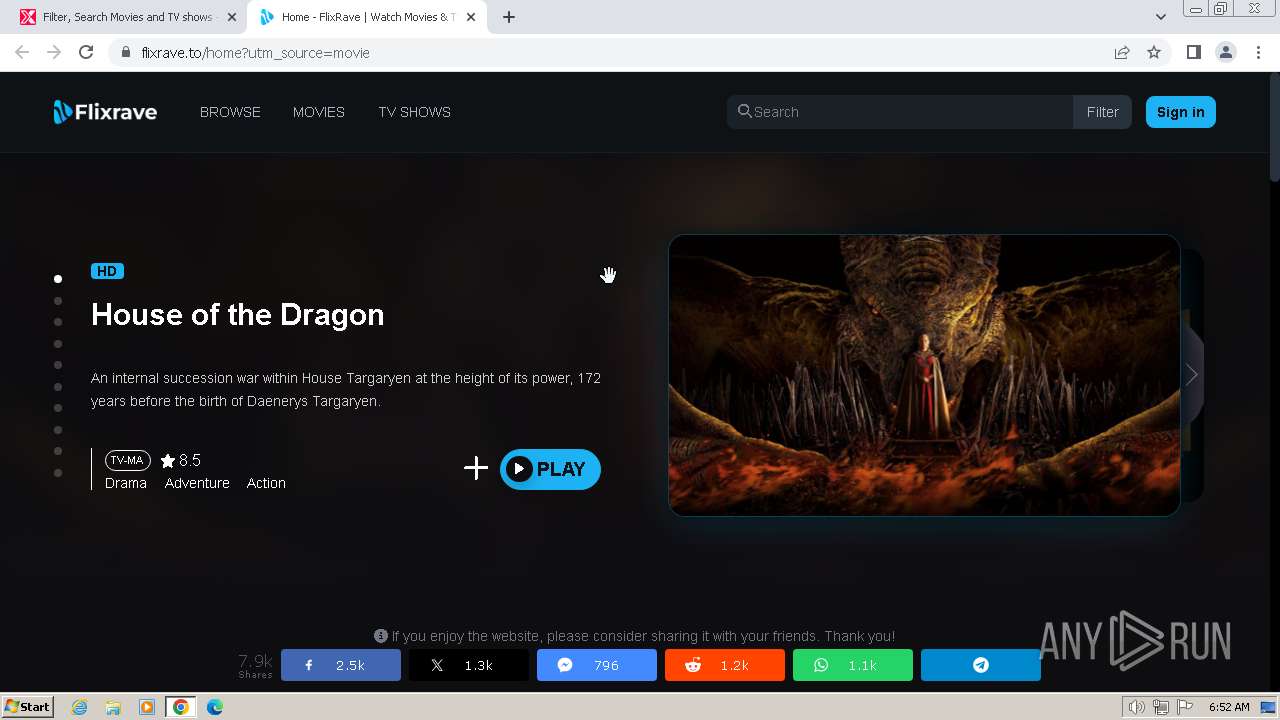Image resolution: width=1280 pixels, height=720 pixels.
Task: Open the TV SHOWS menu
Action: [x=414, y=112]
